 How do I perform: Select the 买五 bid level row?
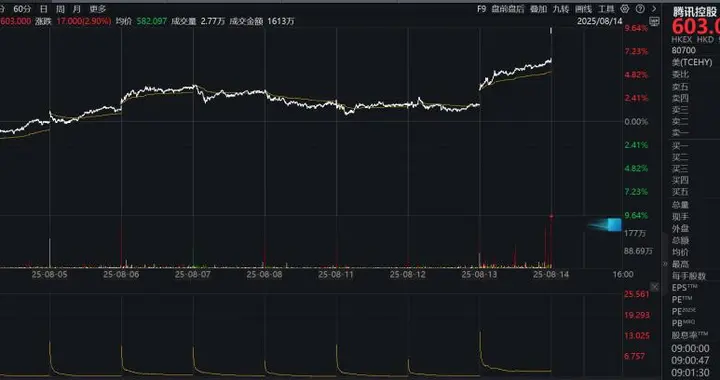[x=680, y=191]
